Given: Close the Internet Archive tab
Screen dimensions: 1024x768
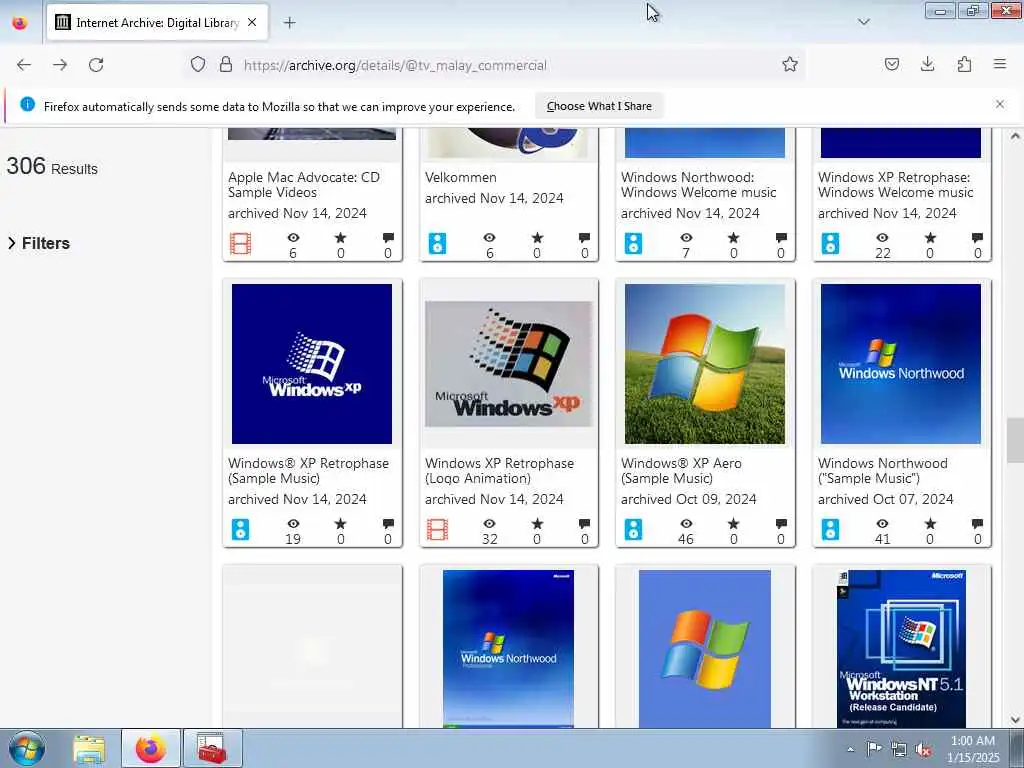Looking at the screenshot, I should 252,22.
